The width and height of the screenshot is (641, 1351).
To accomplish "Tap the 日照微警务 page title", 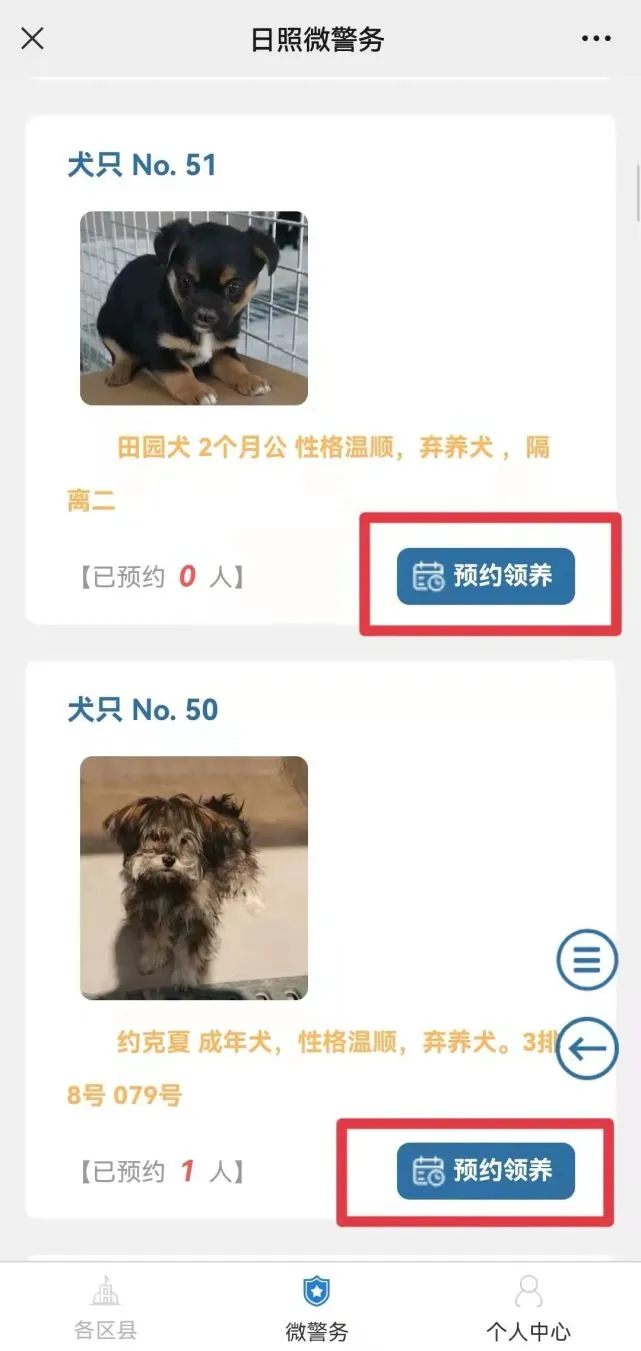I will coord(317,39).
